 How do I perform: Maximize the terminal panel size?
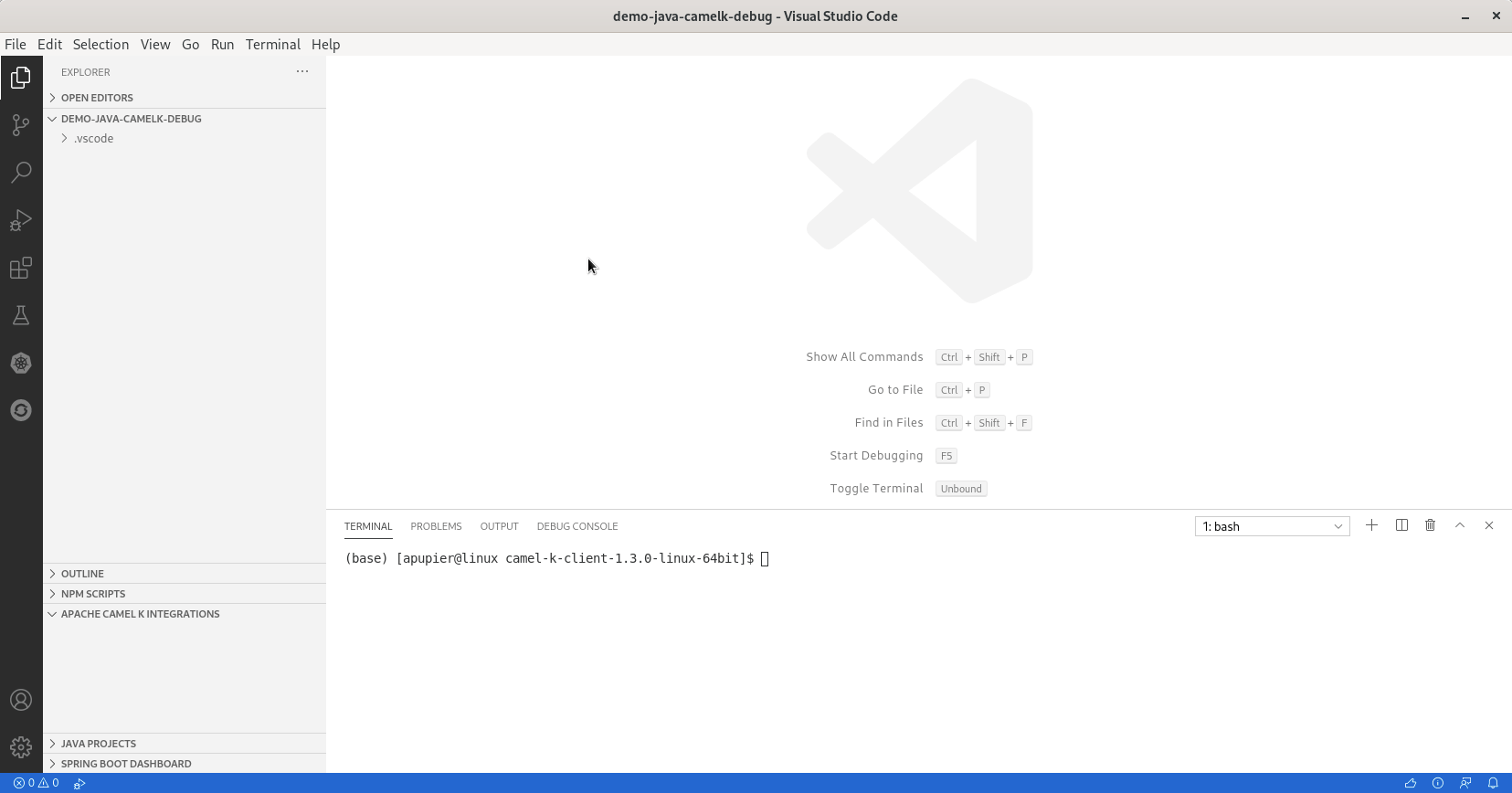[1460, 525]
